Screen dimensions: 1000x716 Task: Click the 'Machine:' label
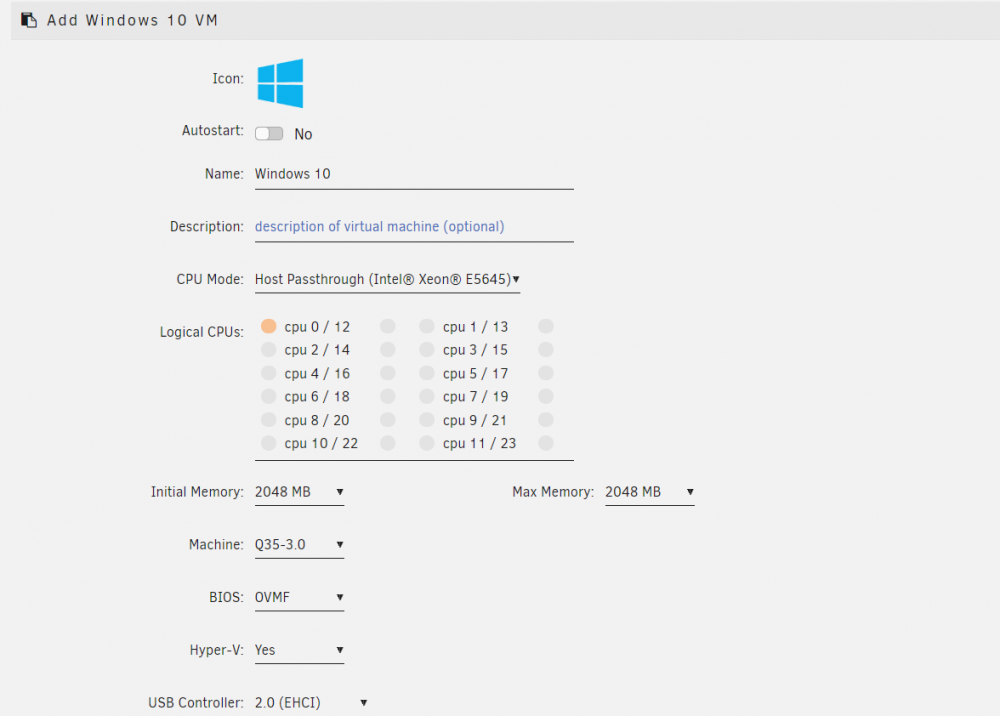216,545
